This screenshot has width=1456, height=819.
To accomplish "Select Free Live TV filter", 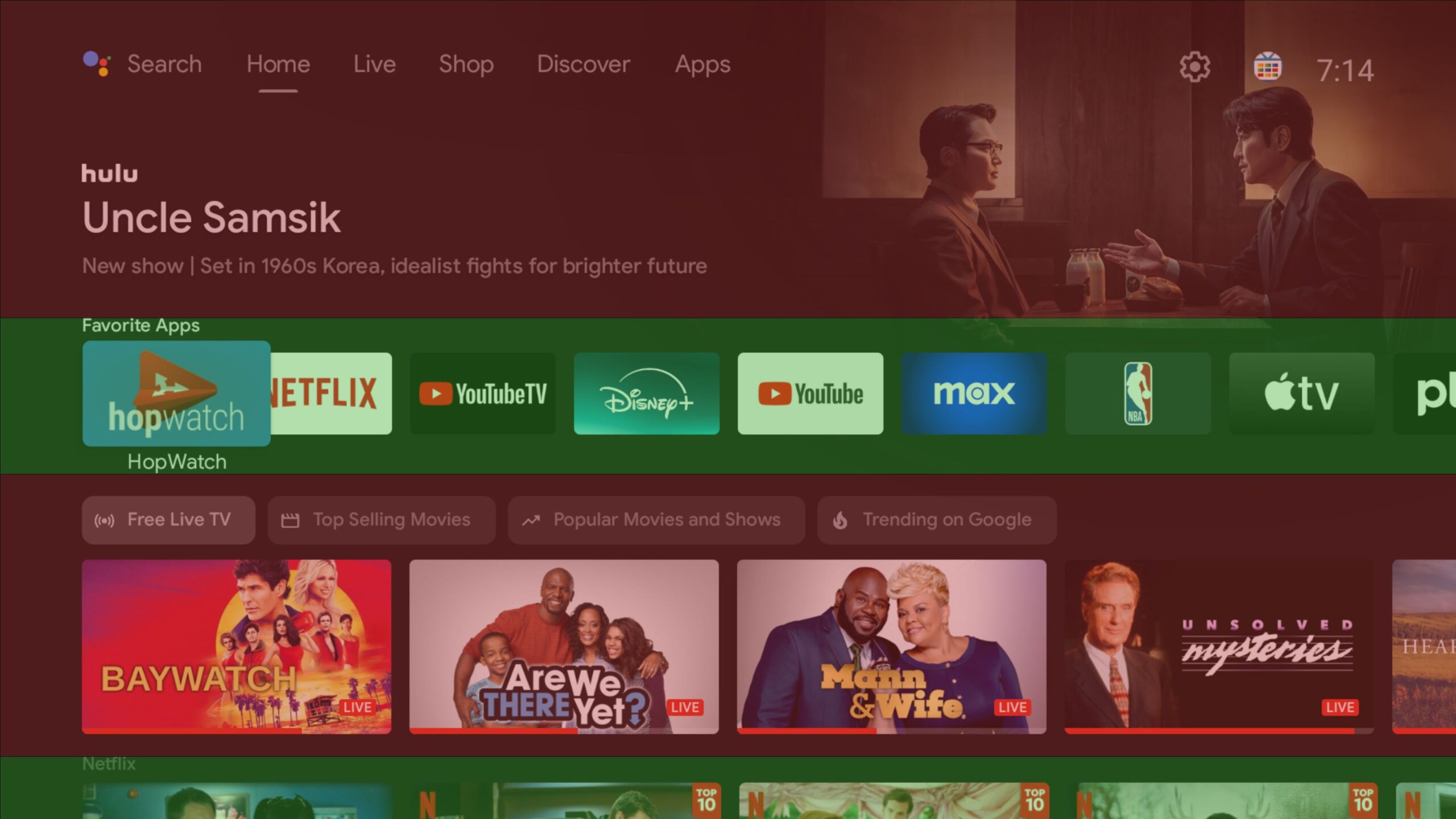I will click(166, 519).
